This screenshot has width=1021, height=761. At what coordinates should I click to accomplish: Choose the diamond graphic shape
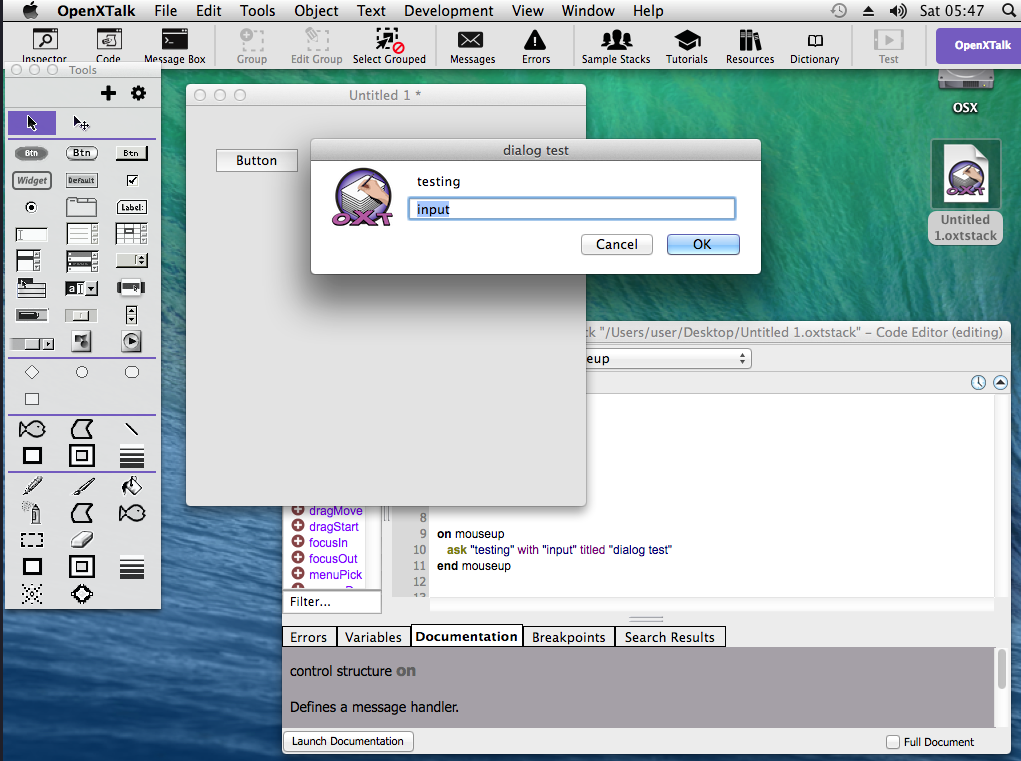click(32, 372)
